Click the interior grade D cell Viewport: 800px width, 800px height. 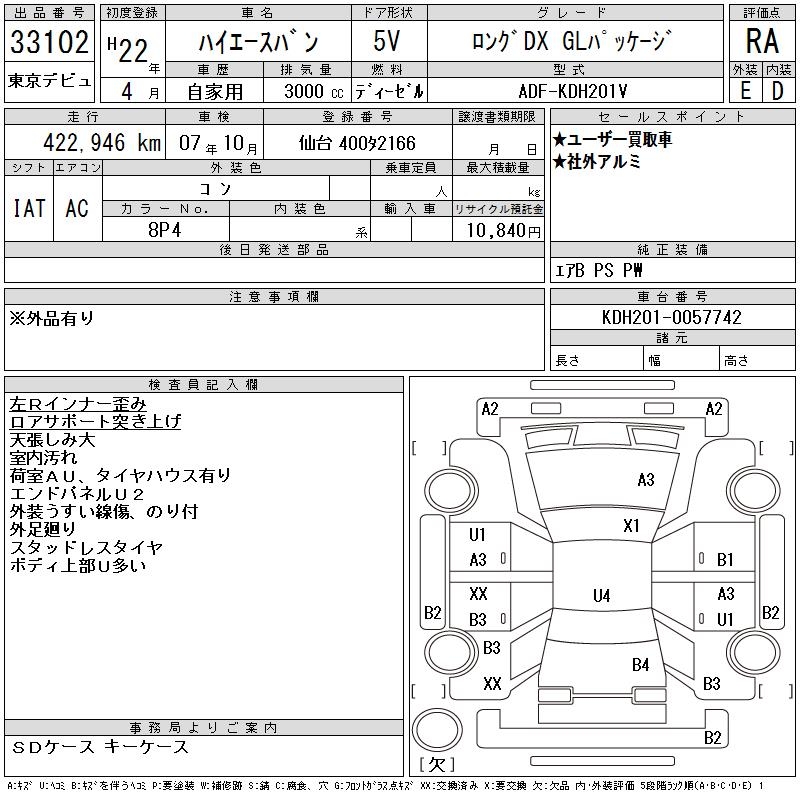[x=778, y=89]
